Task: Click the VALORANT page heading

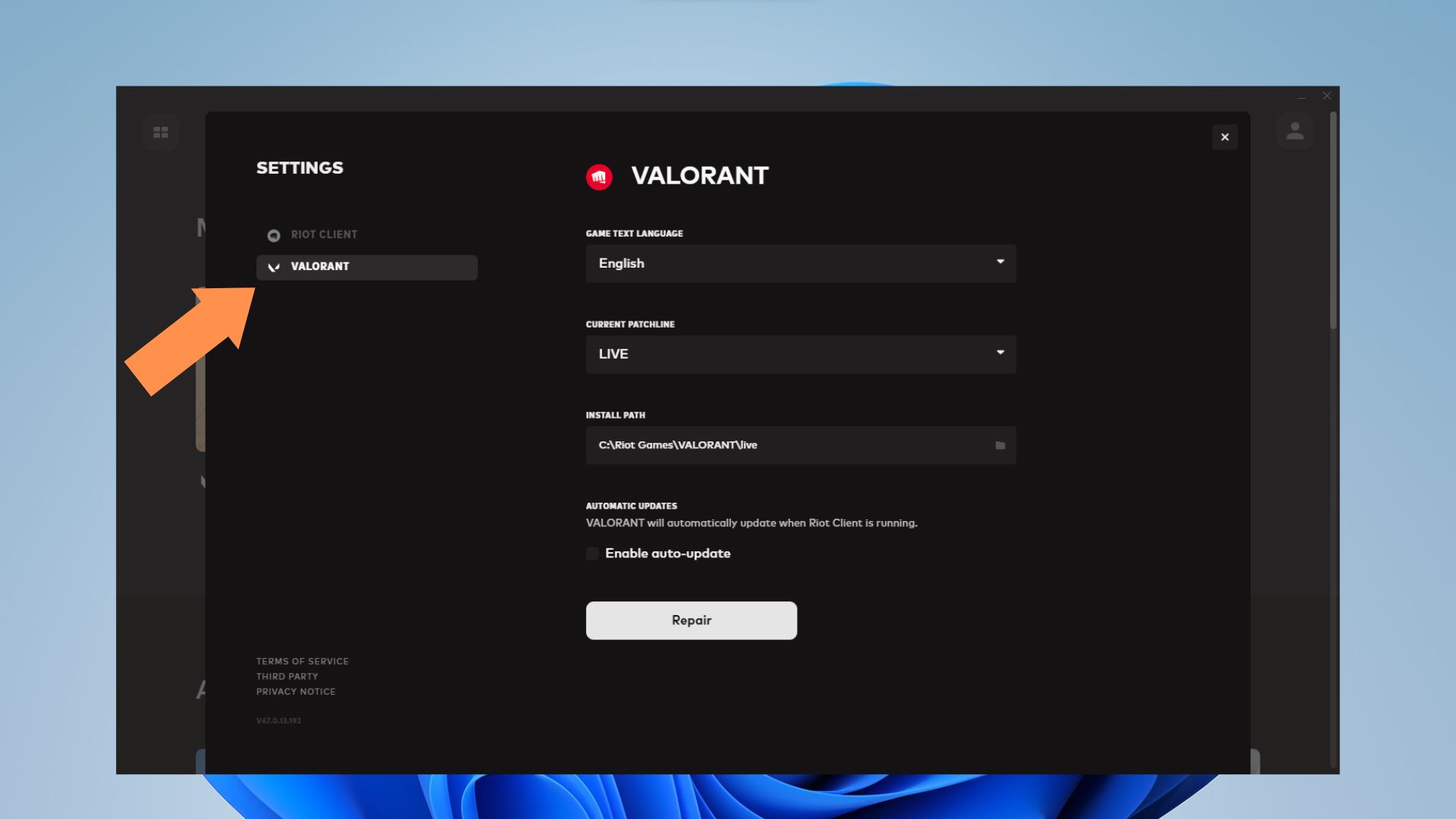Action: pos(700,176)
